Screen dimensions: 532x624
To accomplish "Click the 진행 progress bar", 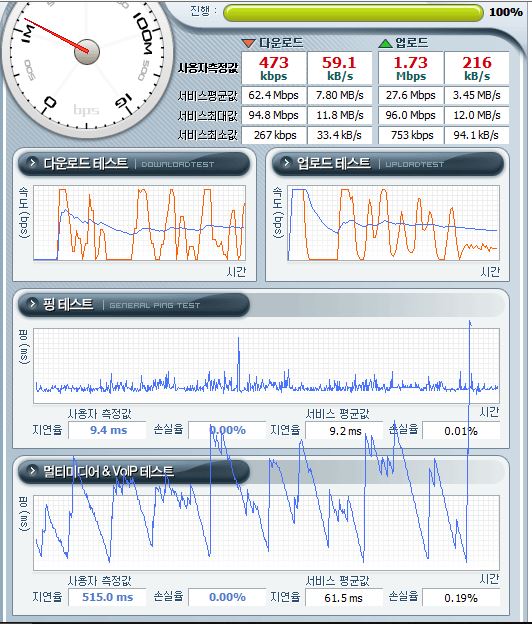I will (x=353, y=13).
